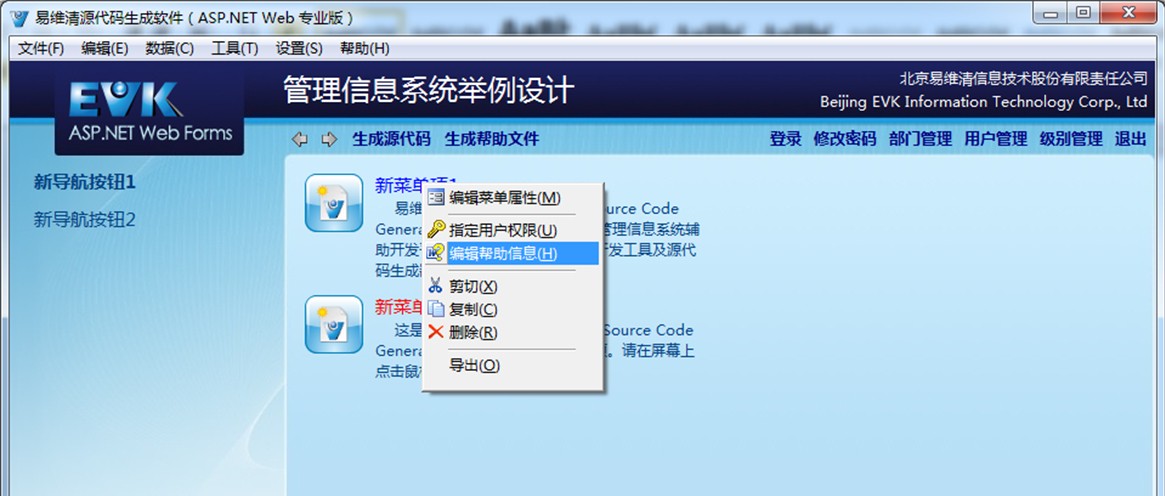Click the copy pages icon

pos(436,309)
